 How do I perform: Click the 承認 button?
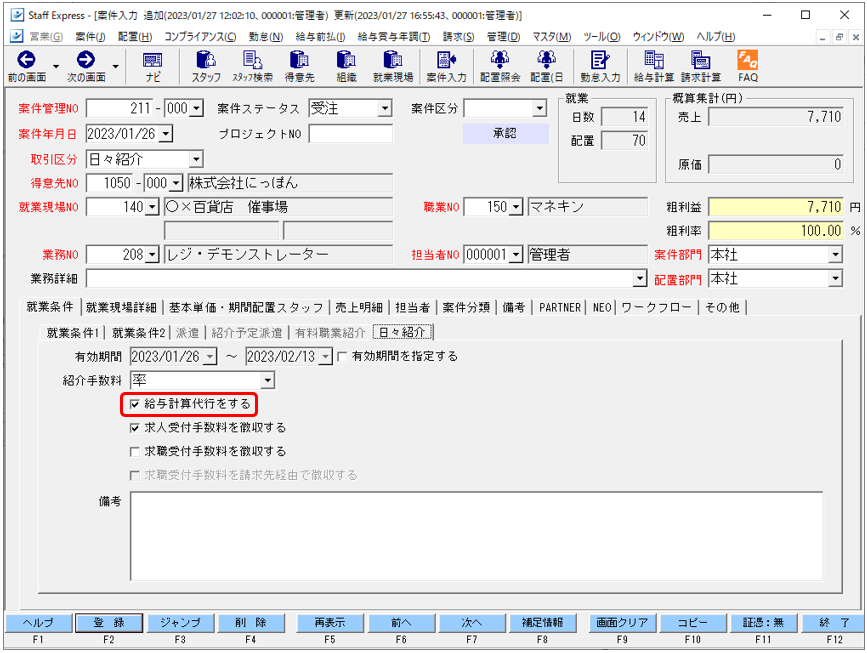coord(505,133)
